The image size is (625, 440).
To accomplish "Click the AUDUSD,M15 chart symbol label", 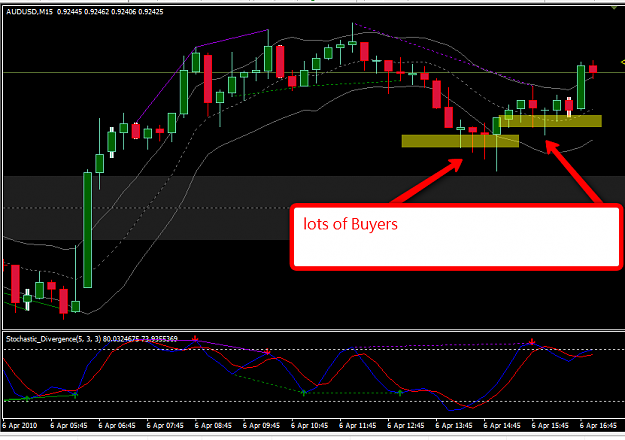I will [x=29, y=12].
